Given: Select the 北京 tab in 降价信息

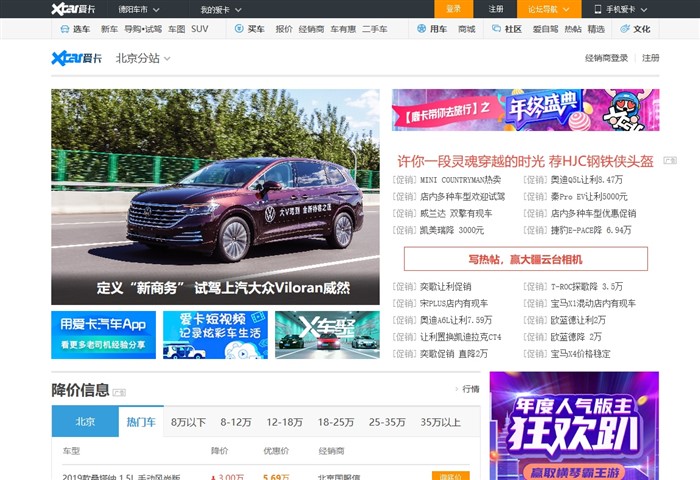Looking at the screenshot, I should coord(85,422).
